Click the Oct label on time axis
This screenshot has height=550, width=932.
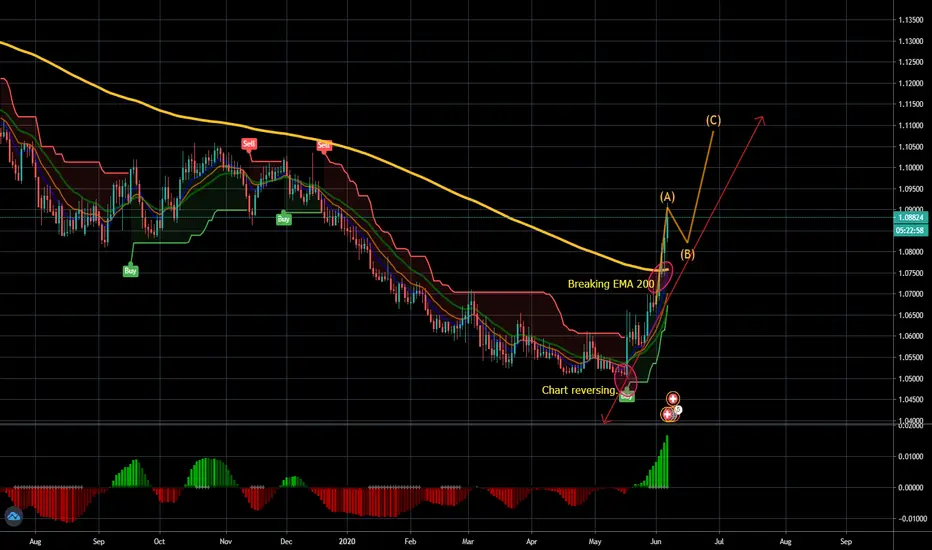click(x=159, y=542)
